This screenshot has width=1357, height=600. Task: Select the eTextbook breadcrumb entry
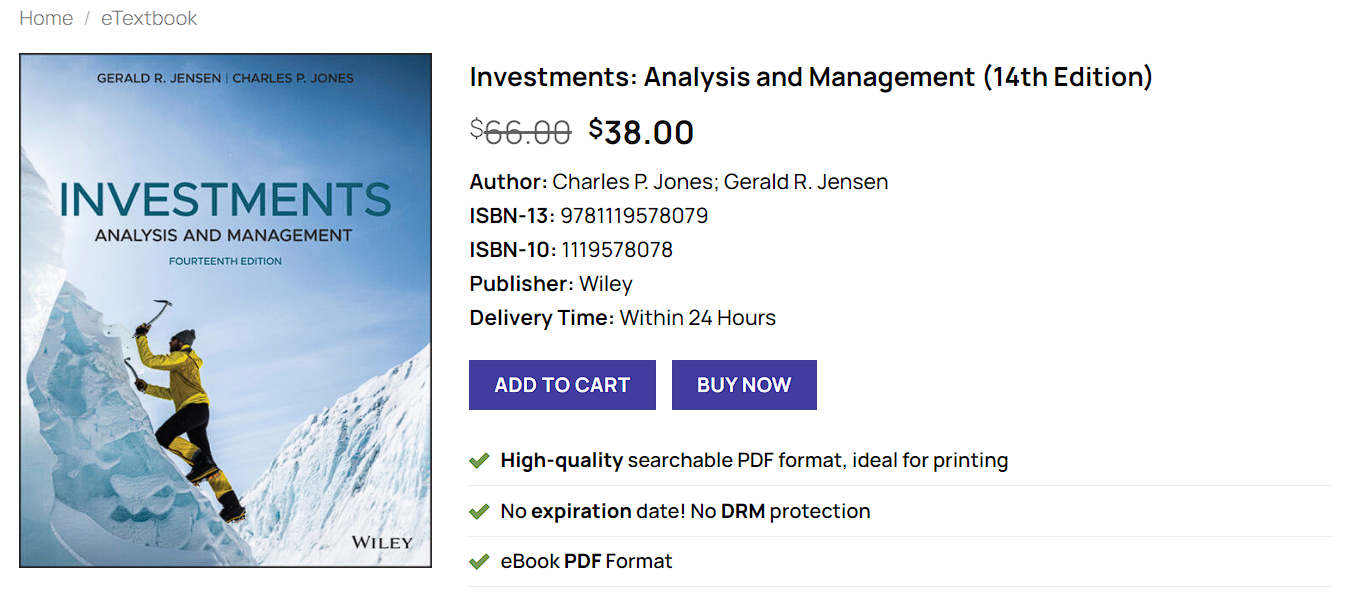148,17
